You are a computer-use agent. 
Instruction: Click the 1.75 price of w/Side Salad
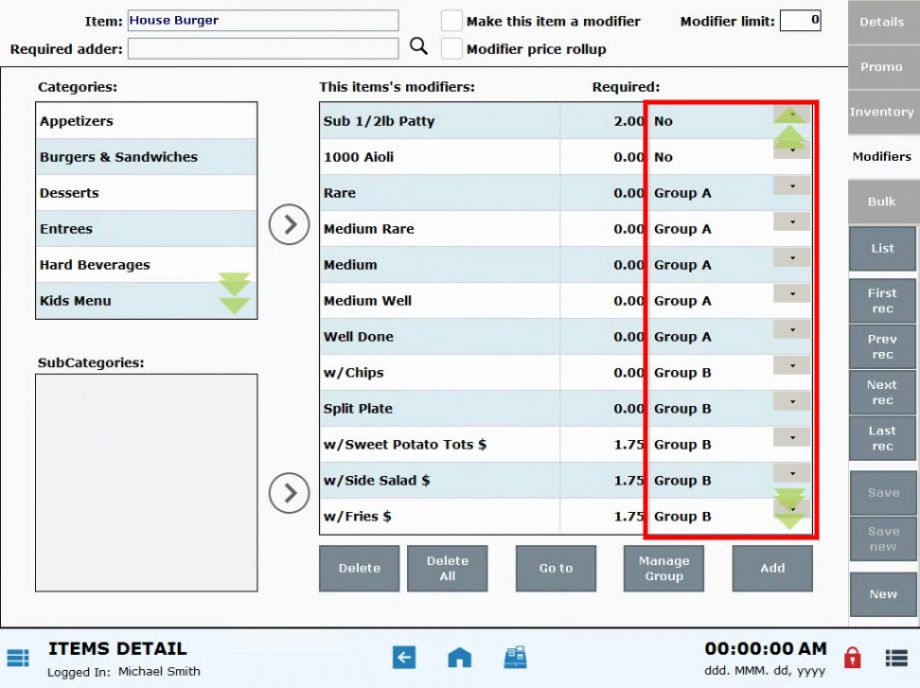pyautogui.click(x=629, y=480)
